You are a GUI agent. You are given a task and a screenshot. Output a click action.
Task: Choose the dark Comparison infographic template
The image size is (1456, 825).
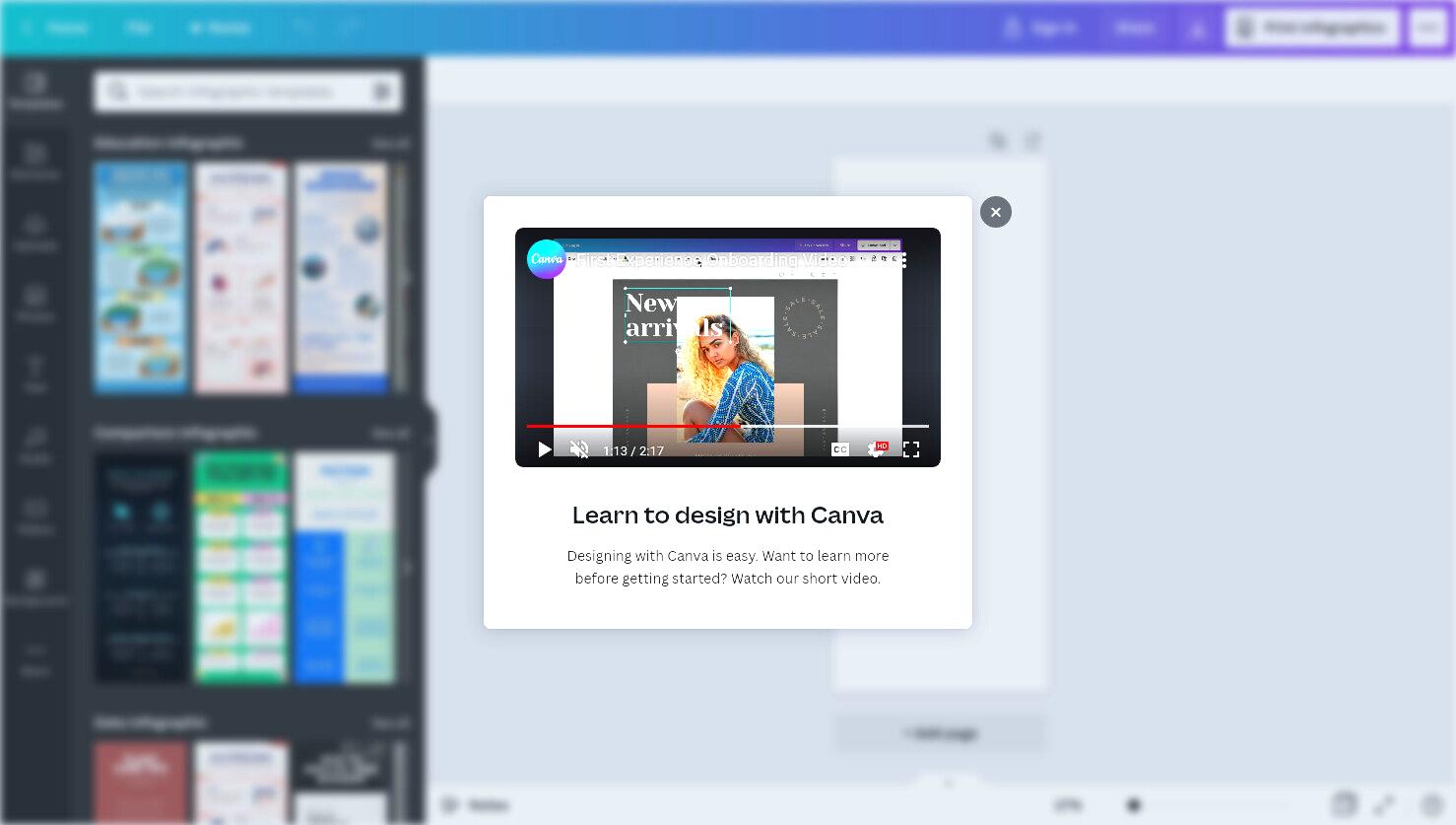141,568
